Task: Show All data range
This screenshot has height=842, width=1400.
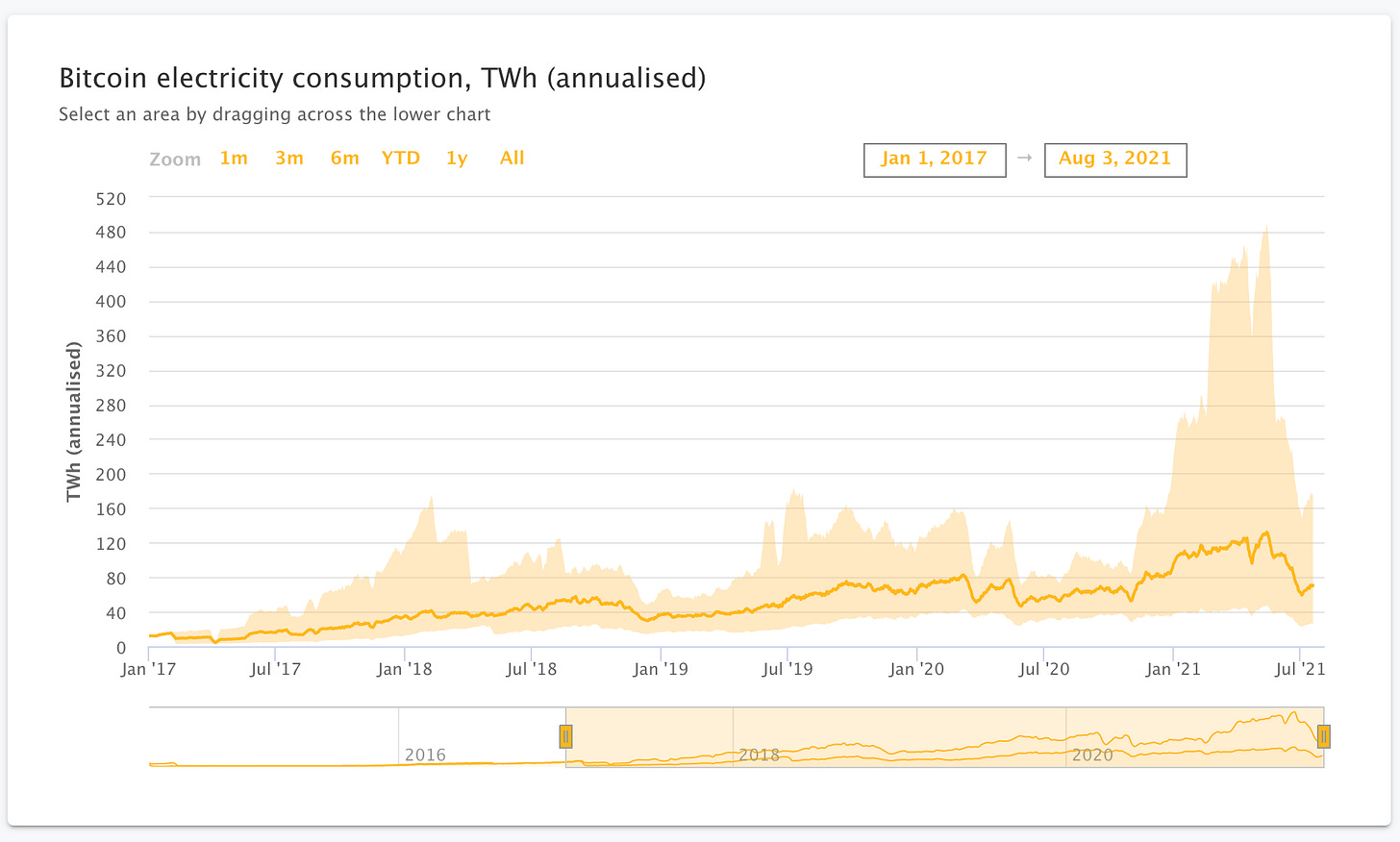Action: pos(512,159)
